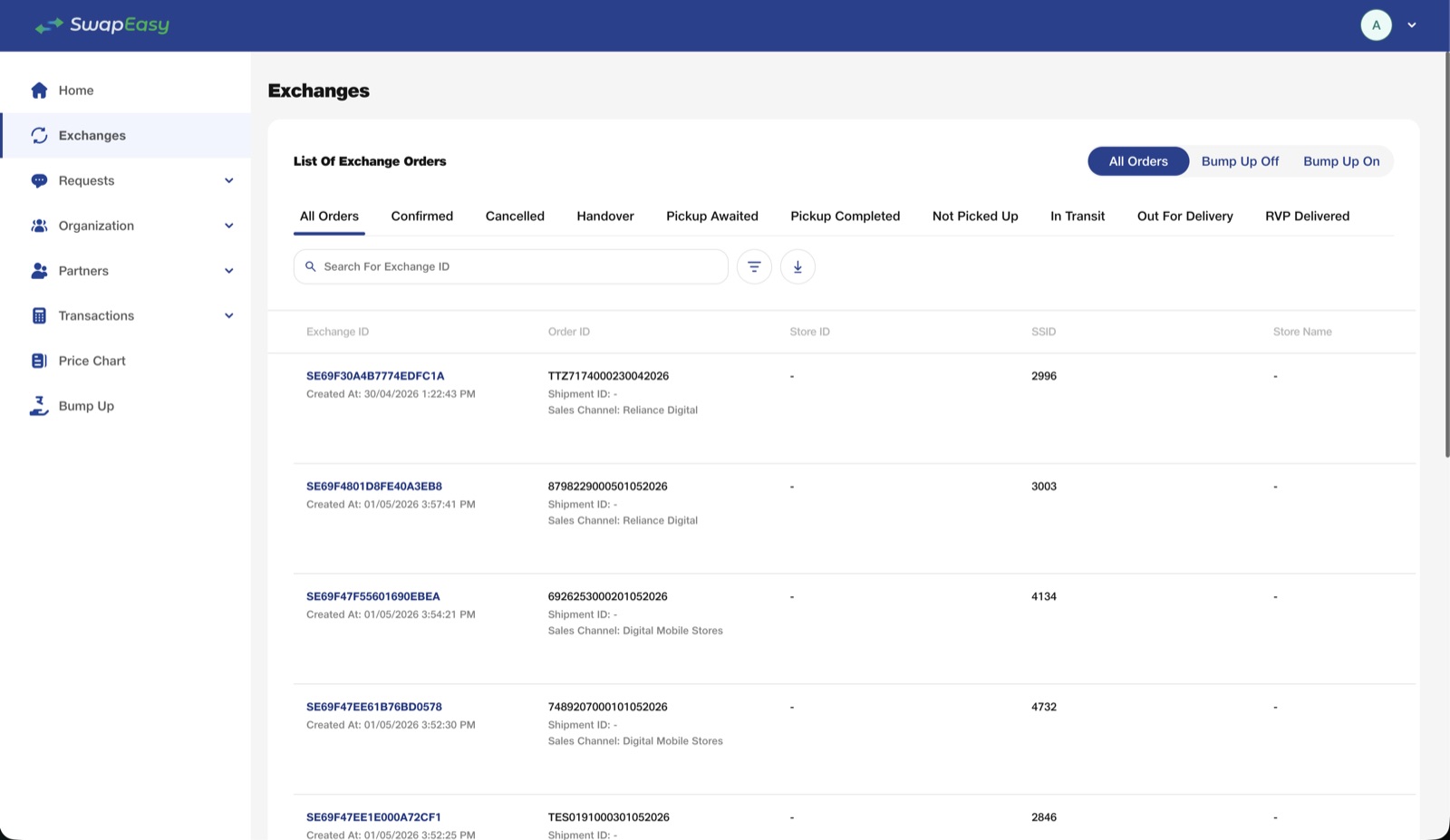Open the Pickup Completed tab
This screenshot has width=1450, height=840.
[846, 216]
